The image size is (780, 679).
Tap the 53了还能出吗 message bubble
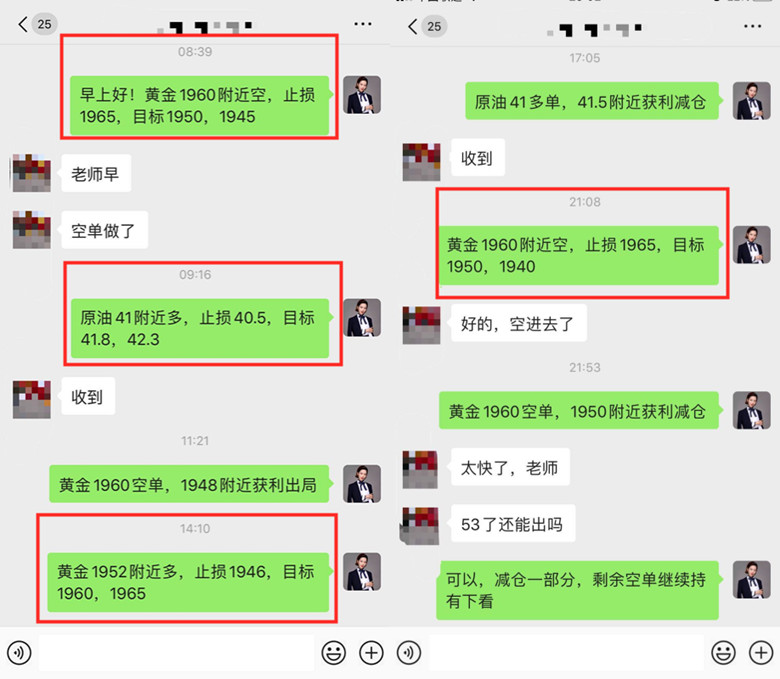[513, 523]
